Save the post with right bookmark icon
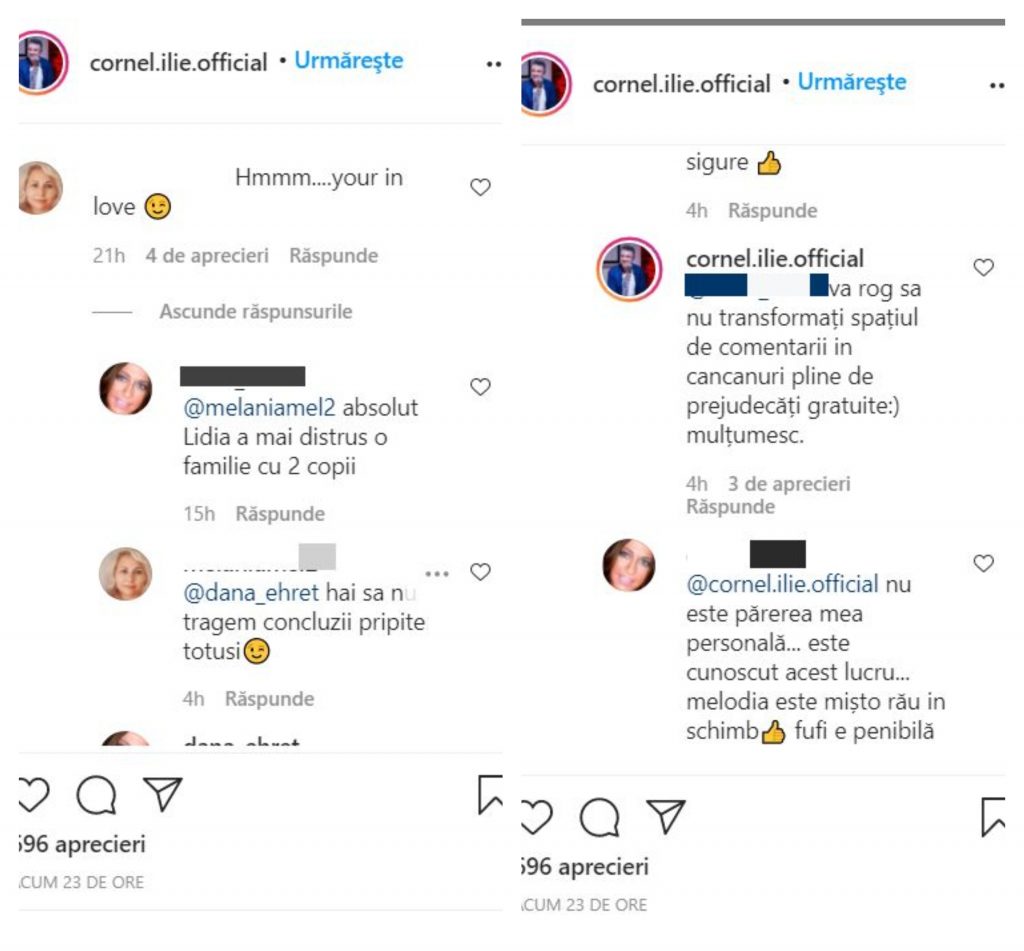1024x951 pixels. click(993, 816)
